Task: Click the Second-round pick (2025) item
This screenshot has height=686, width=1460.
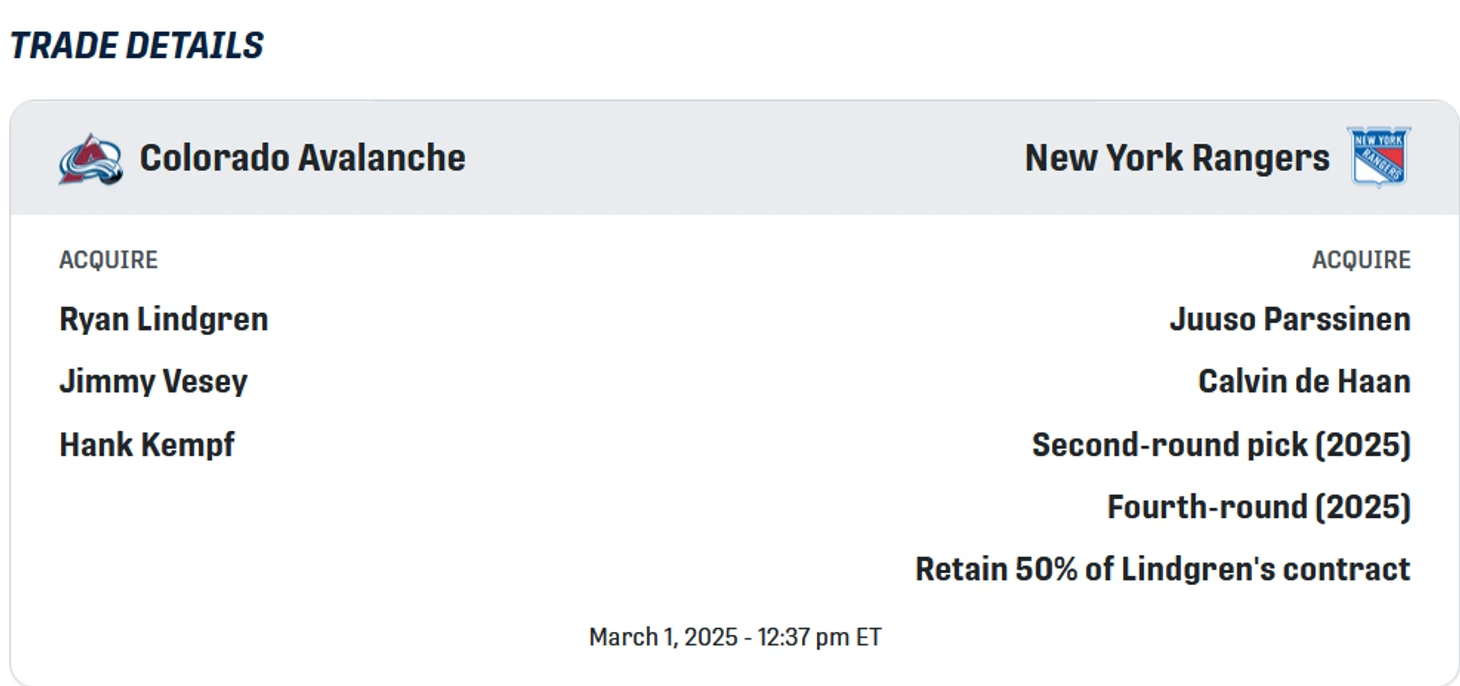Action: click(x=1221, y=444)
